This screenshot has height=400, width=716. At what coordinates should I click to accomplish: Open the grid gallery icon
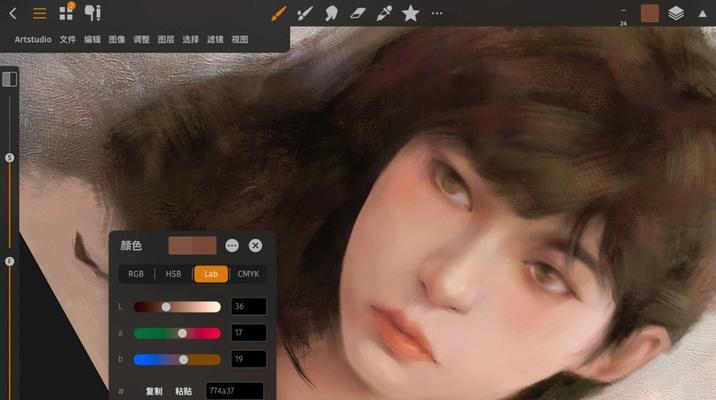(66, 12)
